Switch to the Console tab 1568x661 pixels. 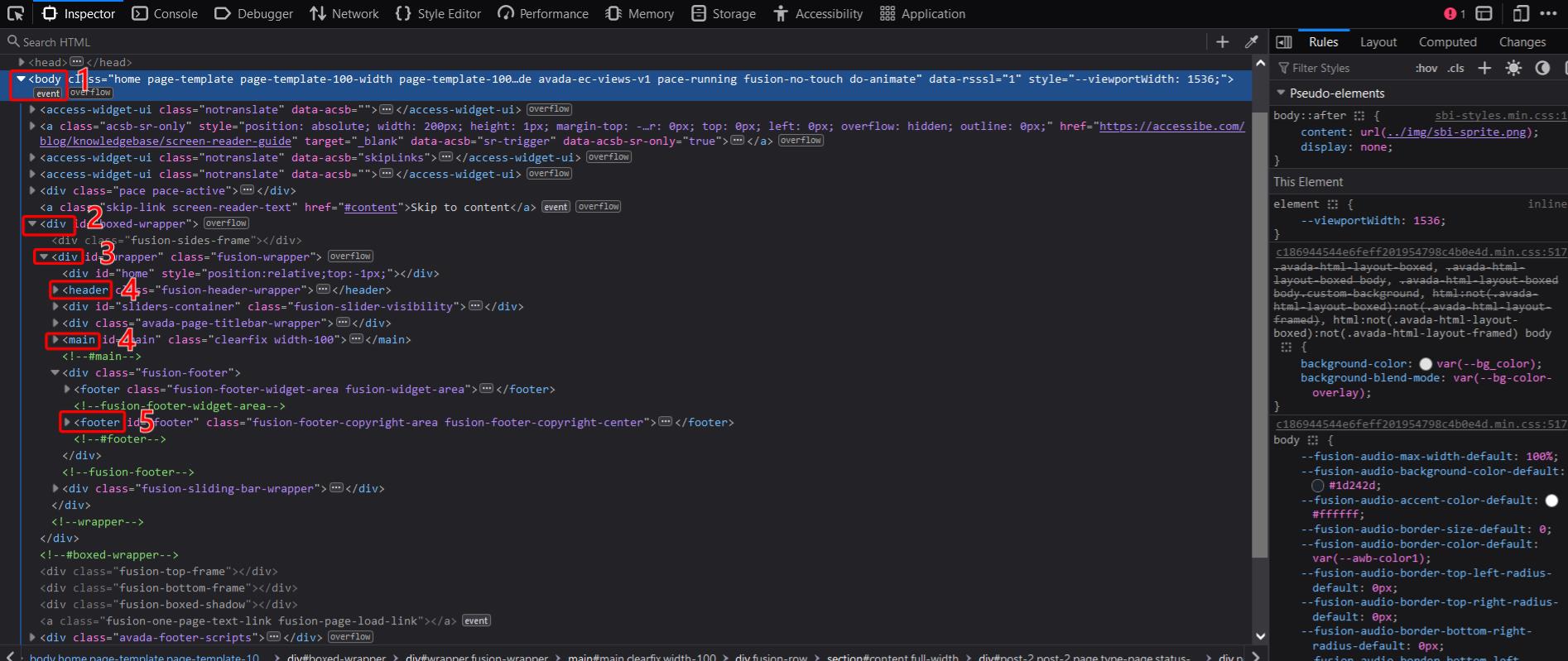click(165, 13)
